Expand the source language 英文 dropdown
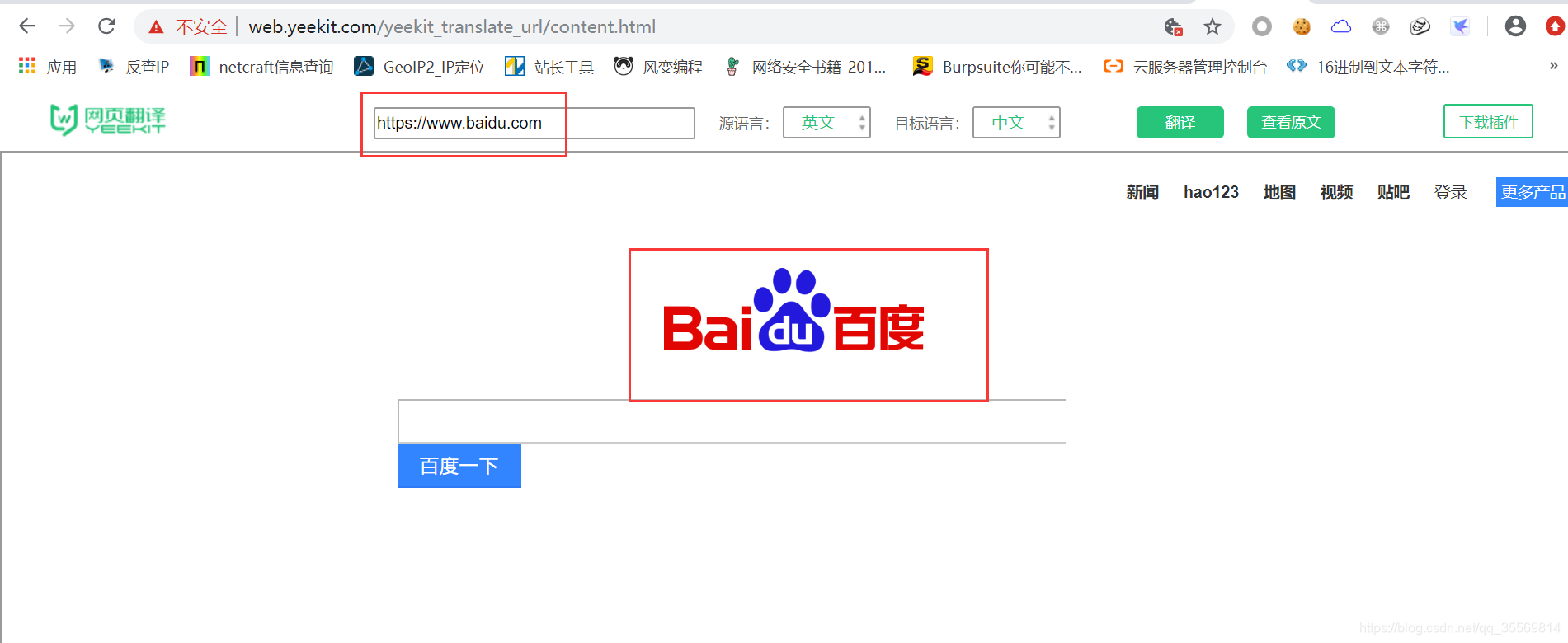Screen dimensions: 1568x643 (826, 123)
